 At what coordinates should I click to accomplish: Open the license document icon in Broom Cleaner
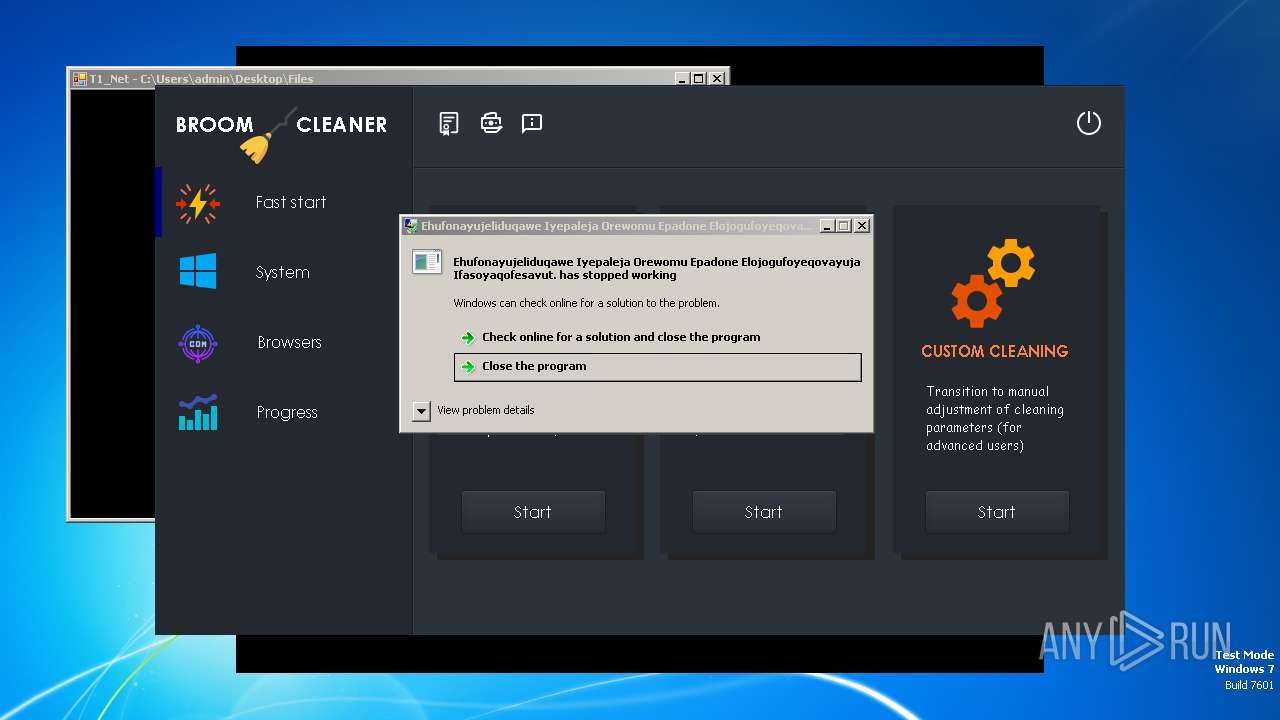(x=449, y=123)
